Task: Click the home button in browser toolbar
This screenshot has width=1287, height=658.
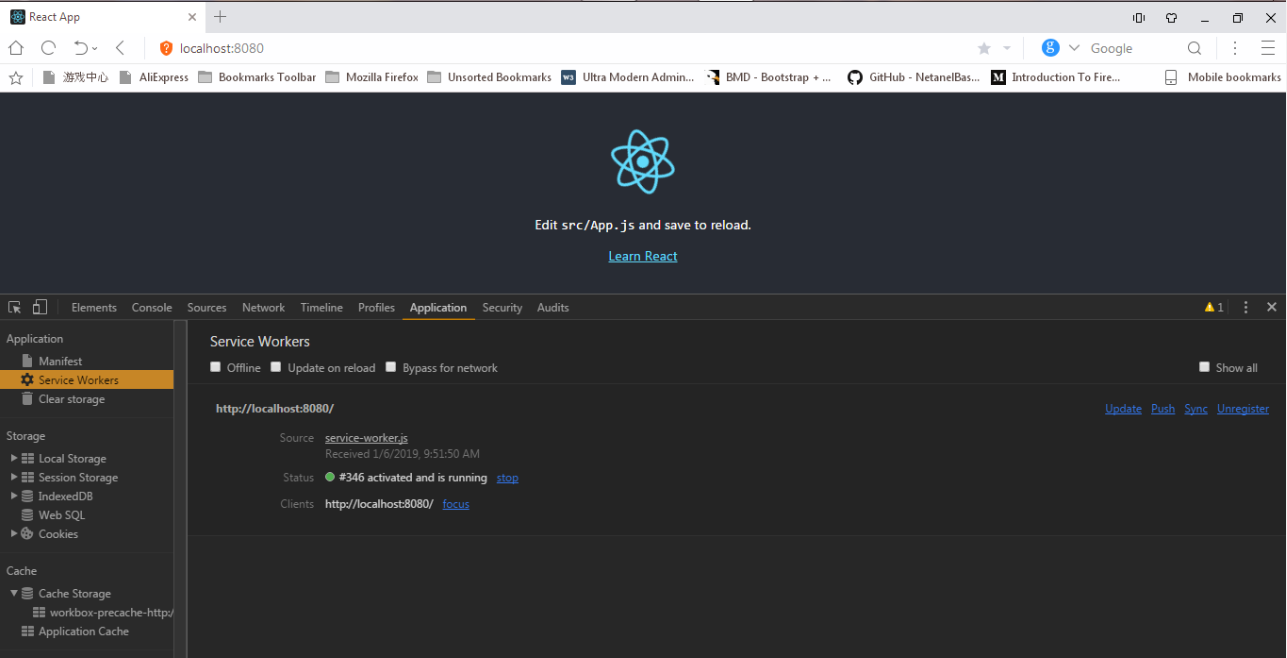Action: [x=16, y=48]
